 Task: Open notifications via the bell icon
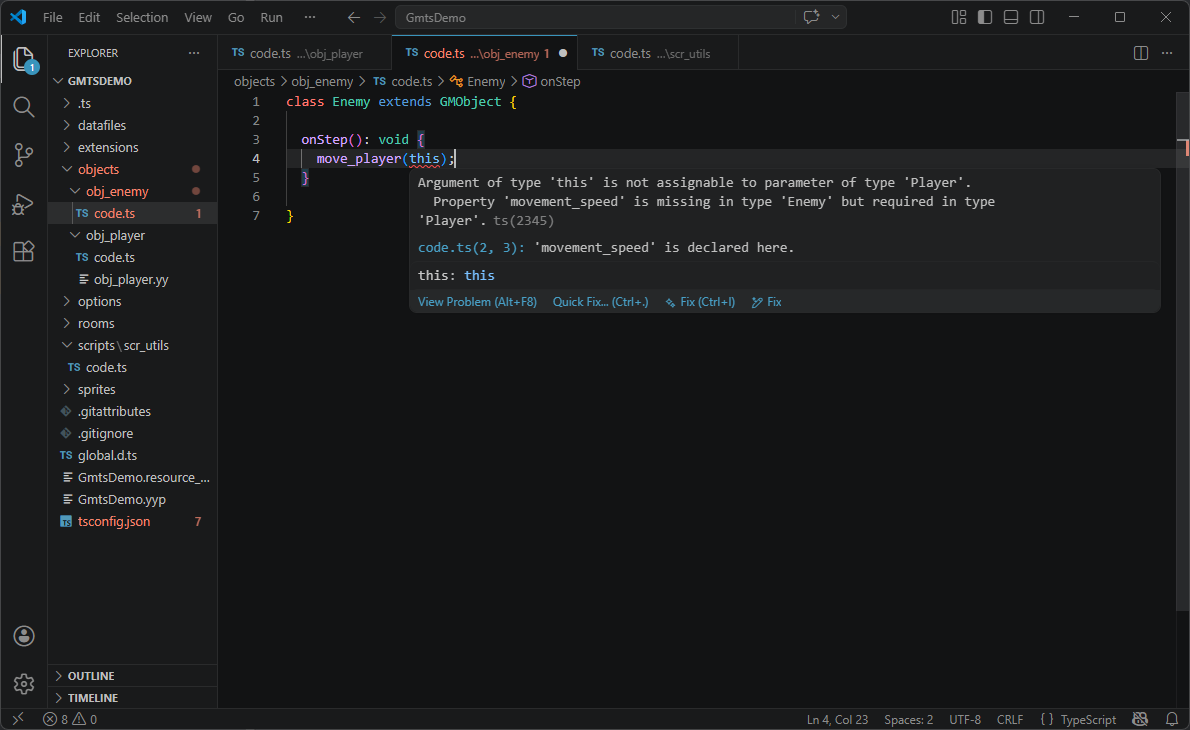pyautogui.click(x=1170, y=719)
